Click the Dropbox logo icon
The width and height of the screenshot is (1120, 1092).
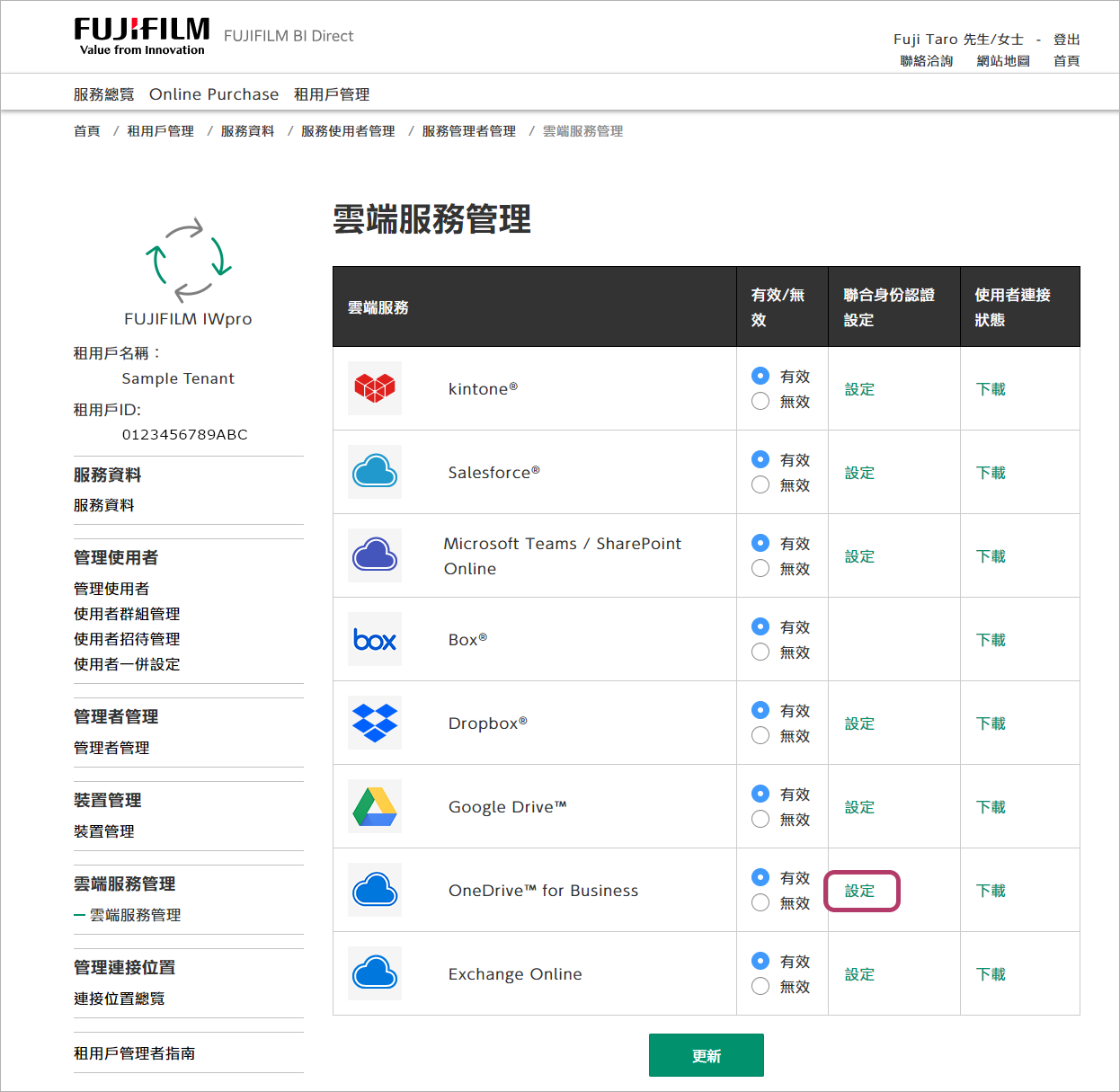pos(375,723)
